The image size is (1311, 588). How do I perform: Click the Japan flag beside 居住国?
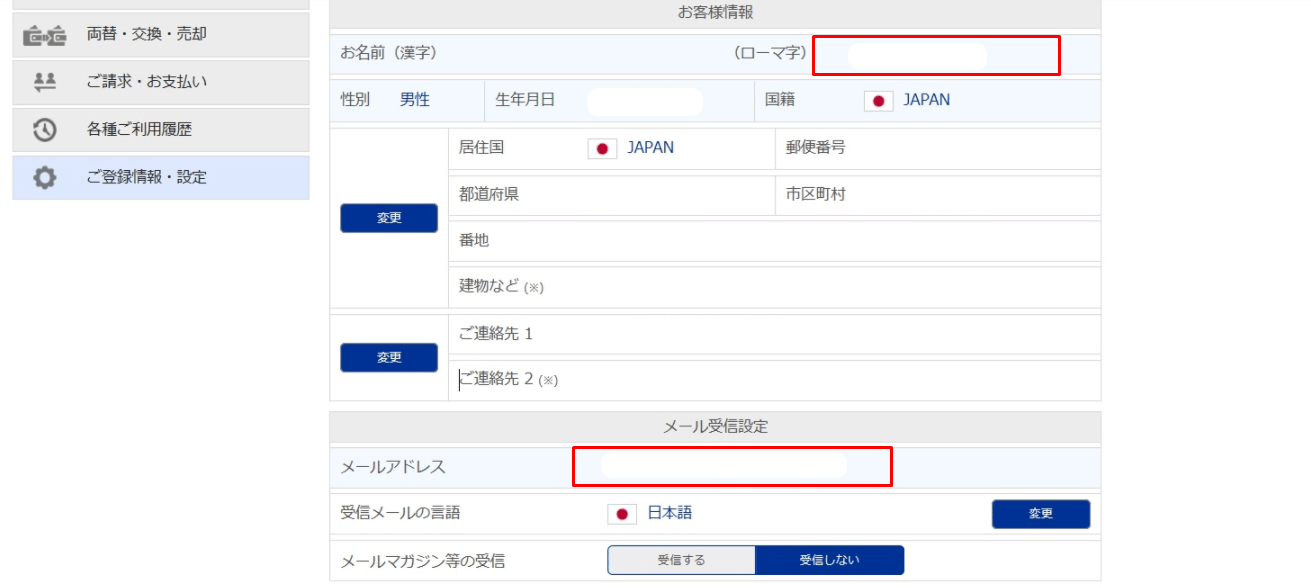pos(602,149)
